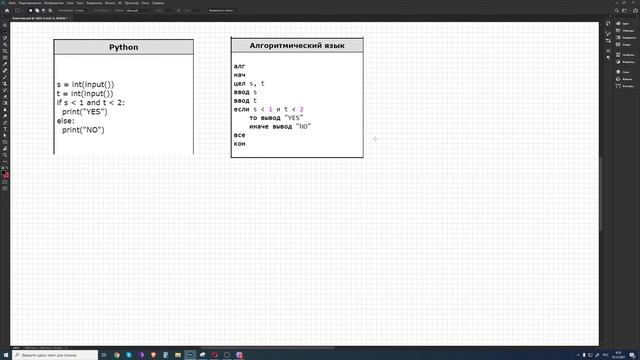Select the Pen tool
Viewport: 640px width, 360px height.
pos(5,122)
